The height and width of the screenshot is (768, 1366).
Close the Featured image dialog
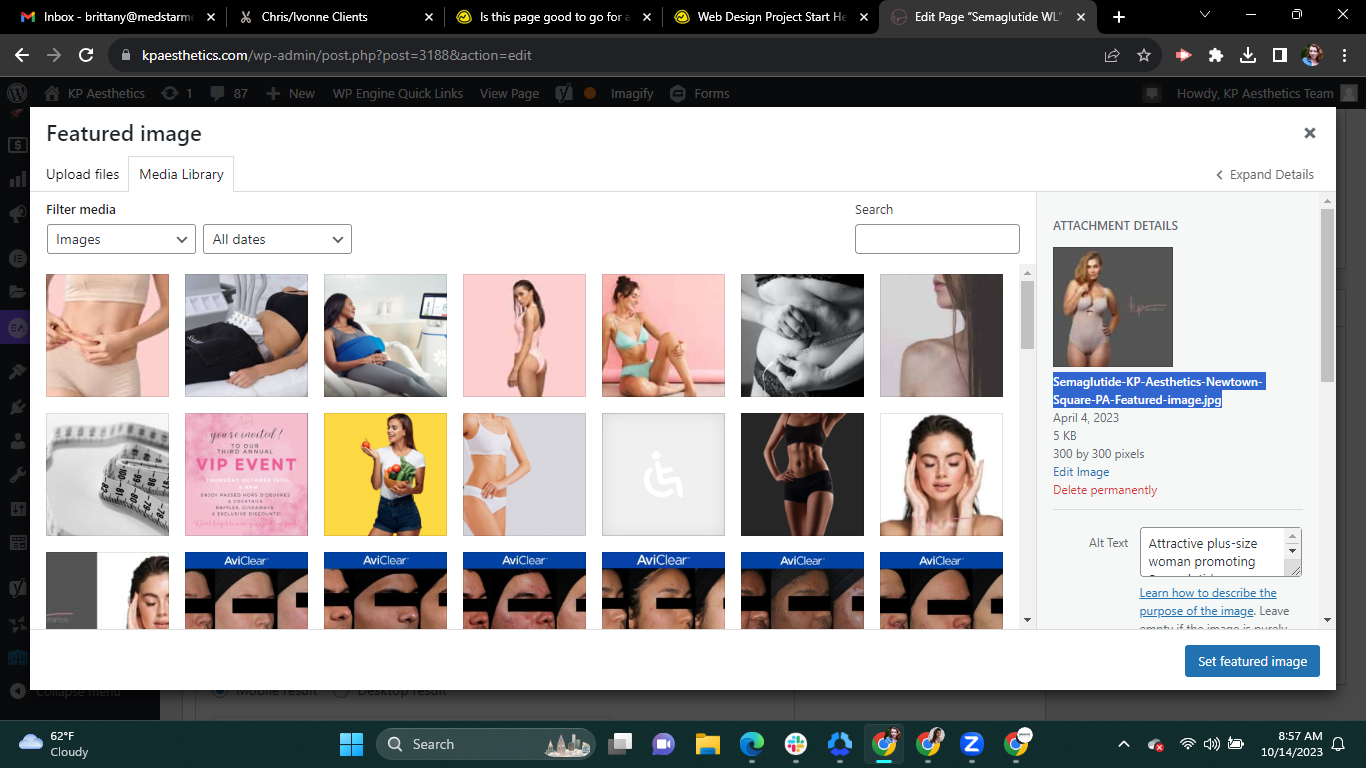point(1309,133)
